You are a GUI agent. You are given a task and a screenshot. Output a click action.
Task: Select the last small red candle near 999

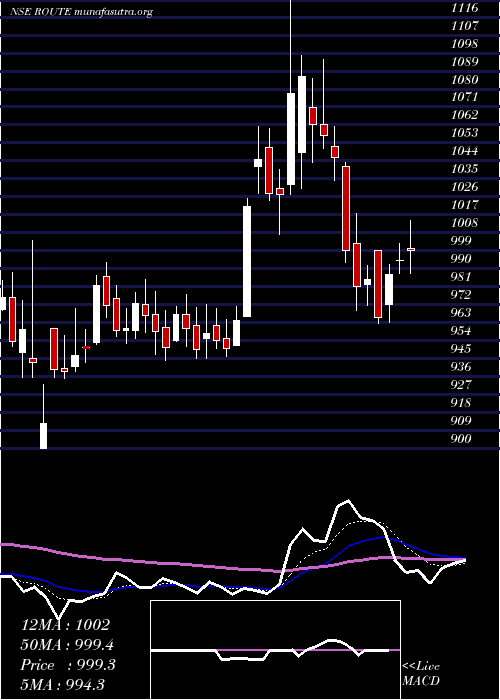tap(411, 250)
